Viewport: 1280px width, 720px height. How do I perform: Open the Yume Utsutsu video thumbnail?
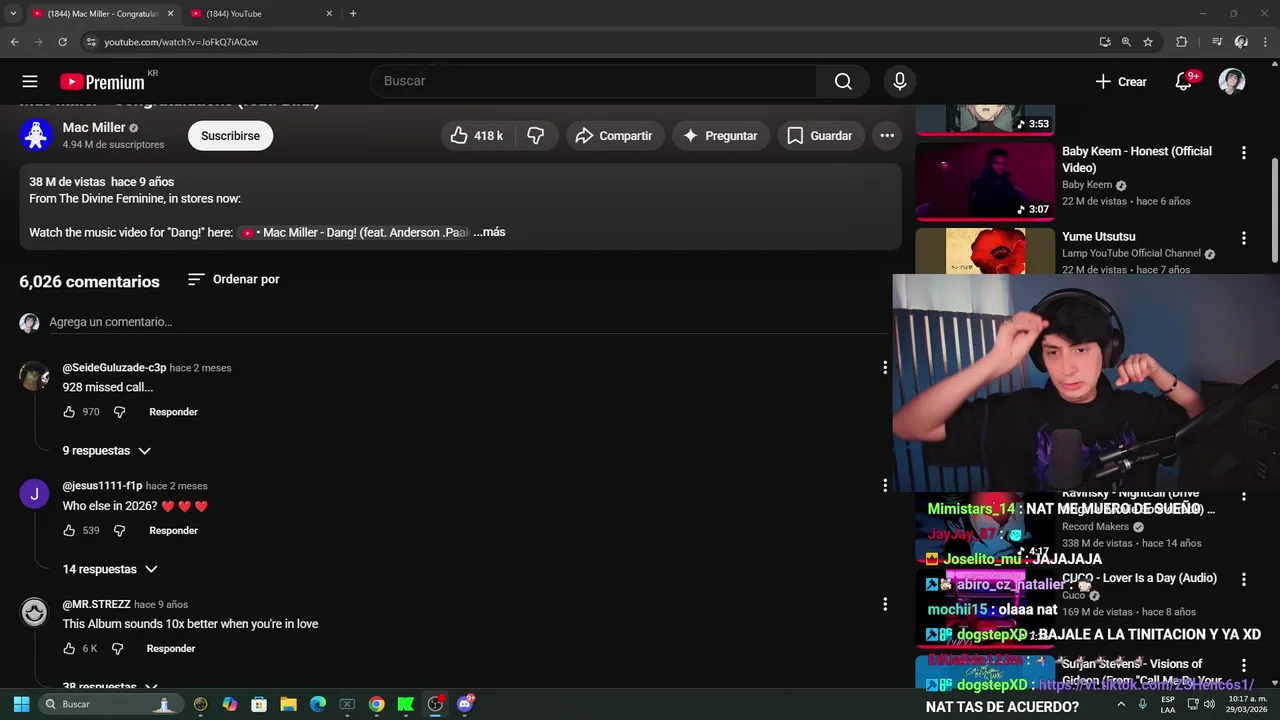click(x=985, y=251)
